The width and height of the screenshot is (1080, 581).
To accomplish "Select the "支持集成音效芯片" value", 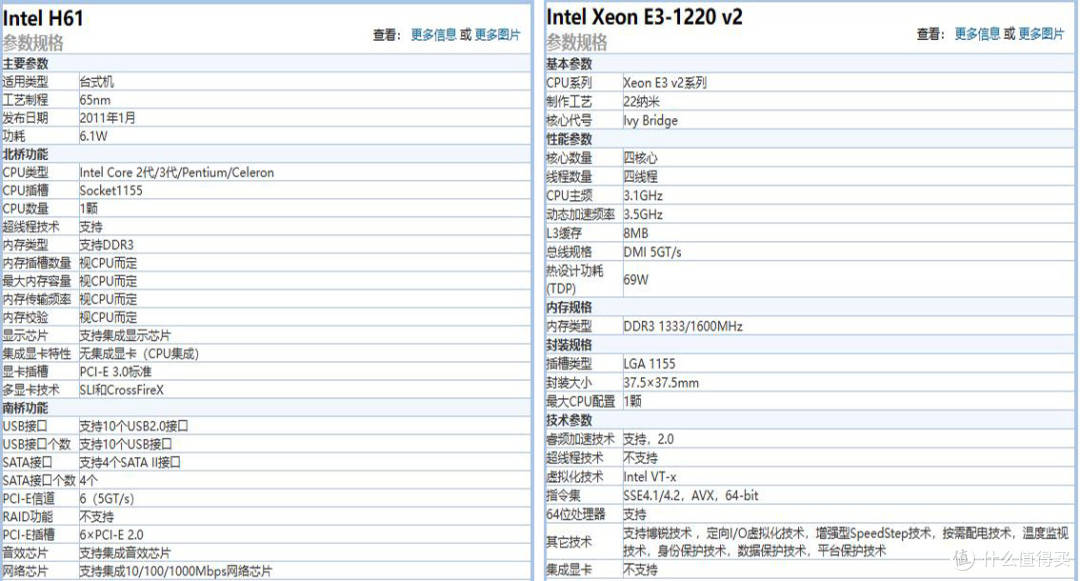I will (x=125, y=553).
